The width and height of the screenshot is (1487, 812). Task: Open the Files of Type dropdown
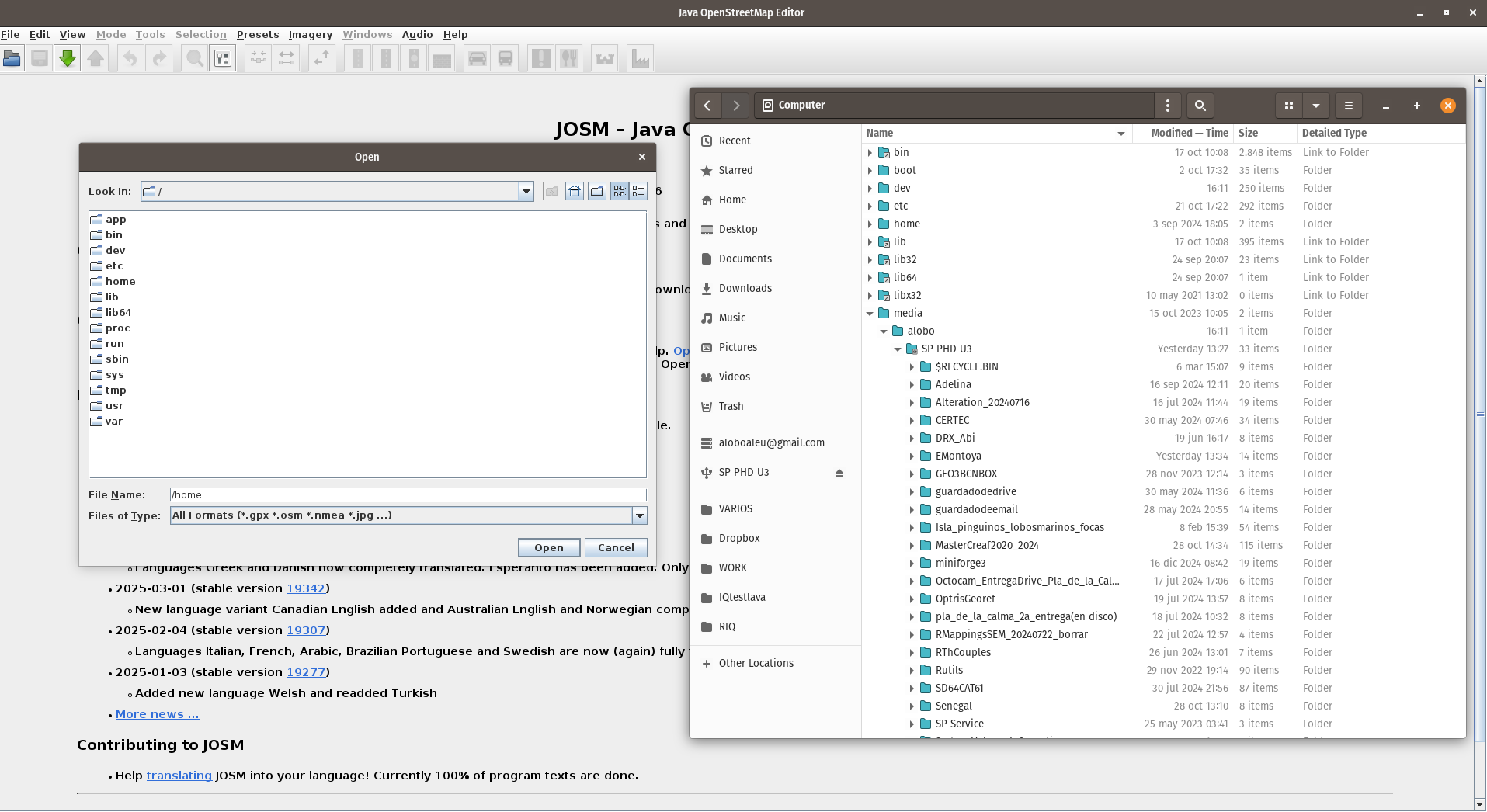[x=640, y=515]
